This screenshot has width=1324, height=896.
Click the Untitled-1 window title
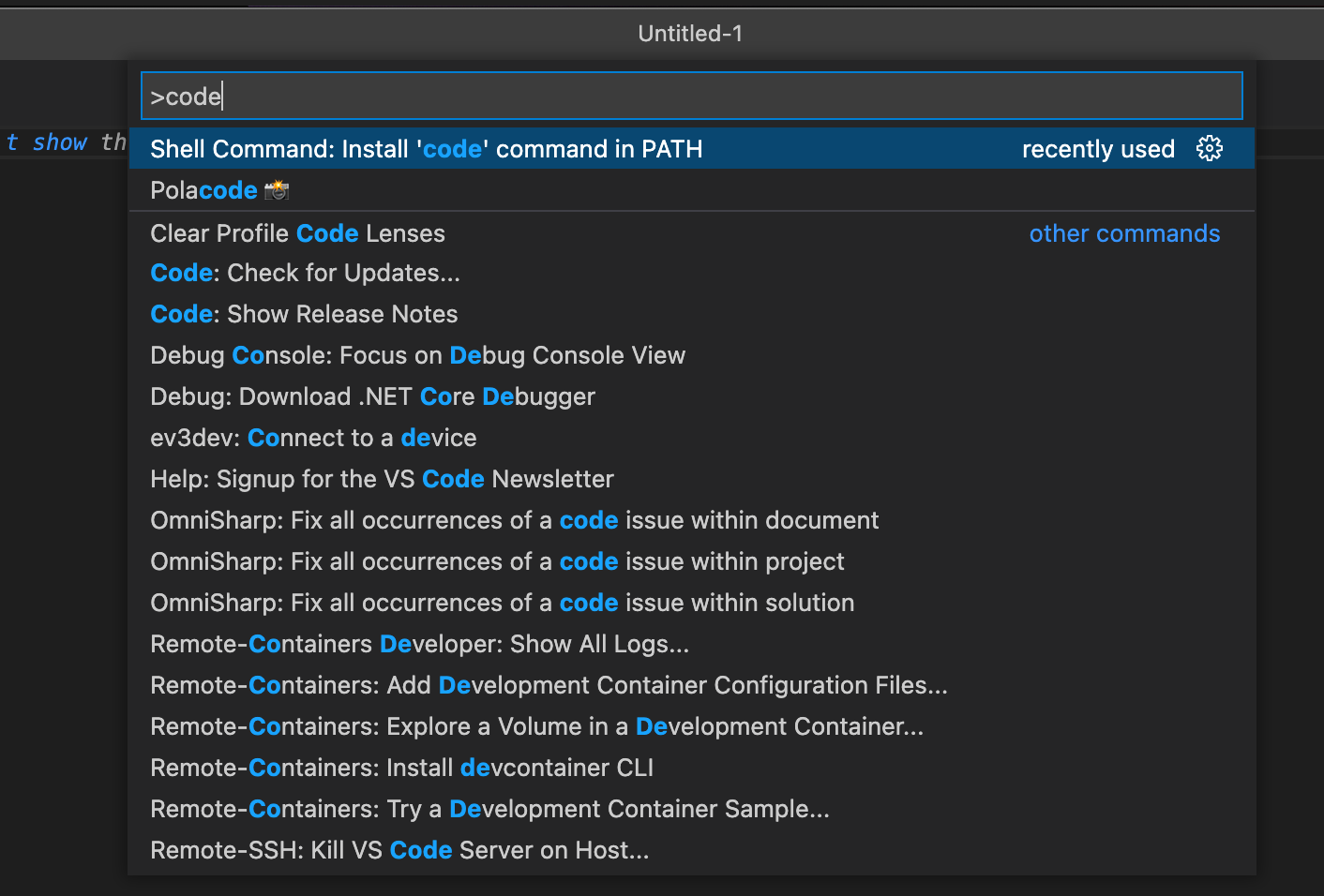point(690,34)
